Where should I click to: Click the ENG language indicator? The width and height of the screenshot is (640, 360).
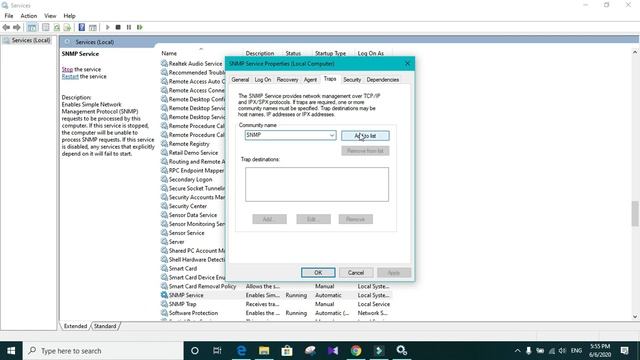576,351
